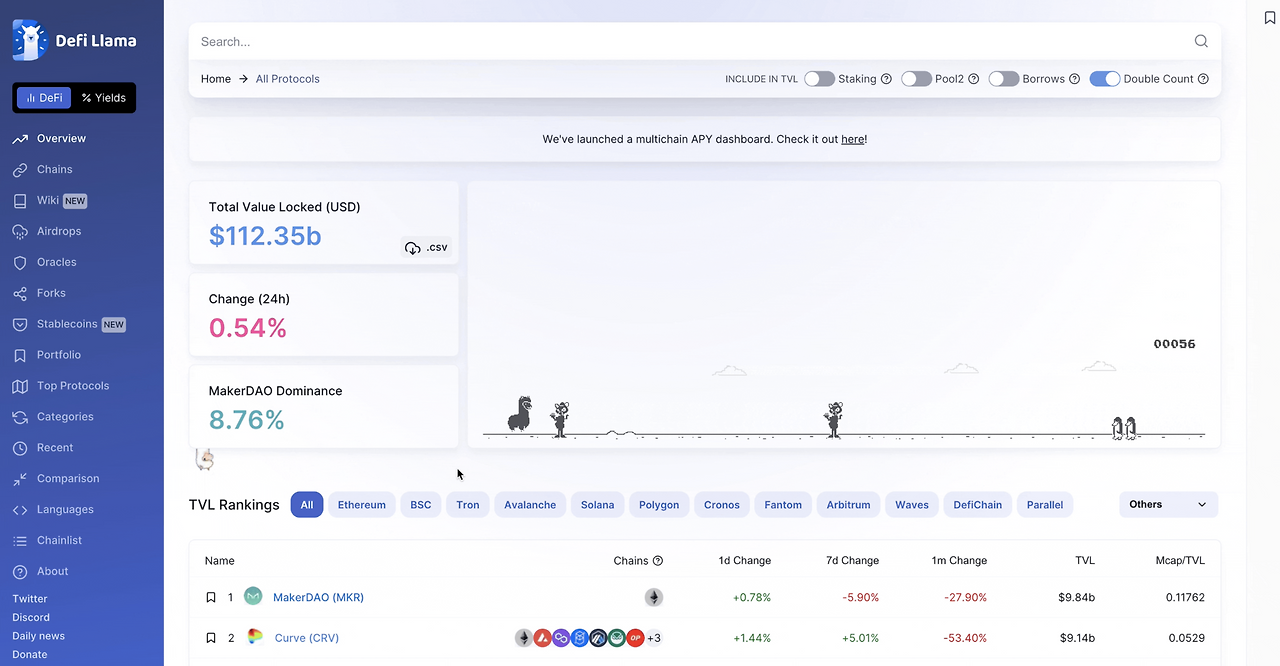Enable the Staking toggle

coord(819,79)
